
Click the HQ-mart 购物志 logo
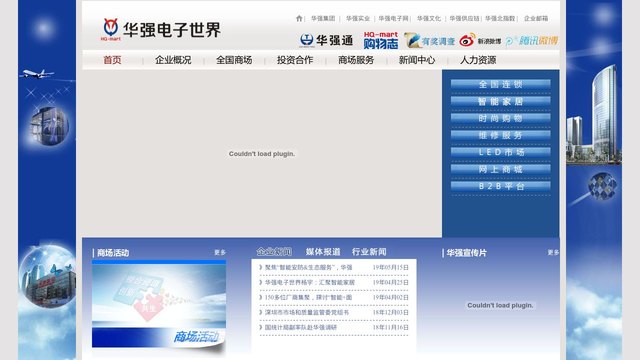point(381,40)
